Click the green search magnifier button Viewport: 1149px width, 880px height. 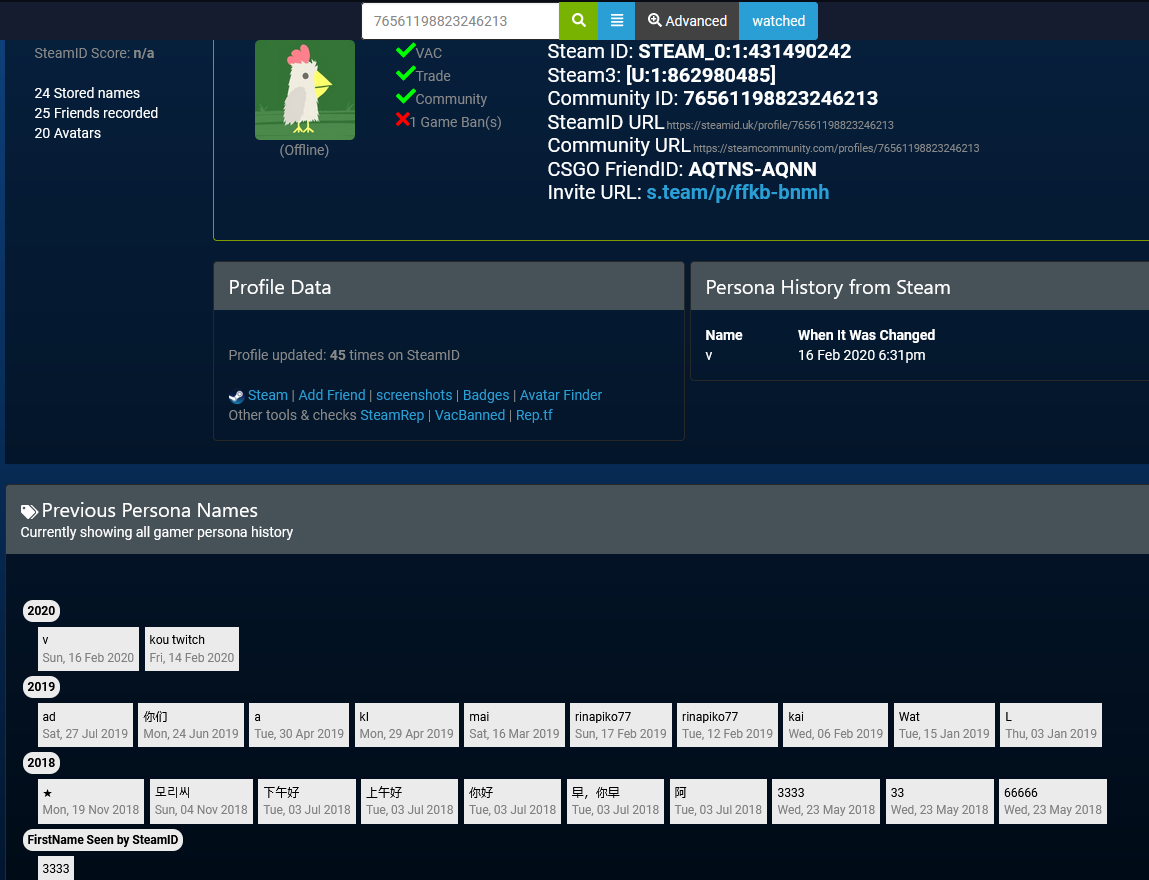coord(578,21)
